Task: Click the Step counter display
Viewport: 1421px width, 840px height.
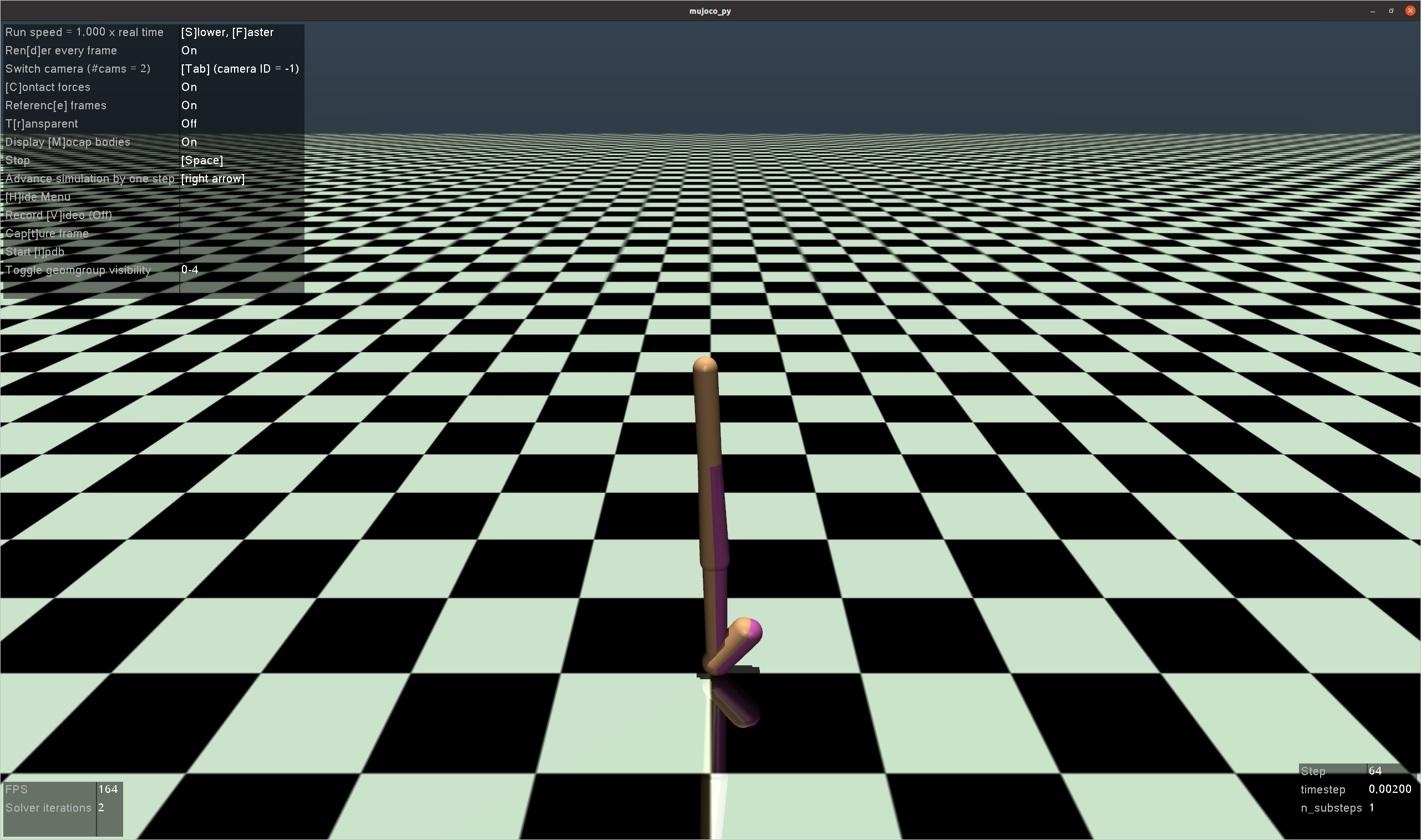Action: tap(1313, 771)
